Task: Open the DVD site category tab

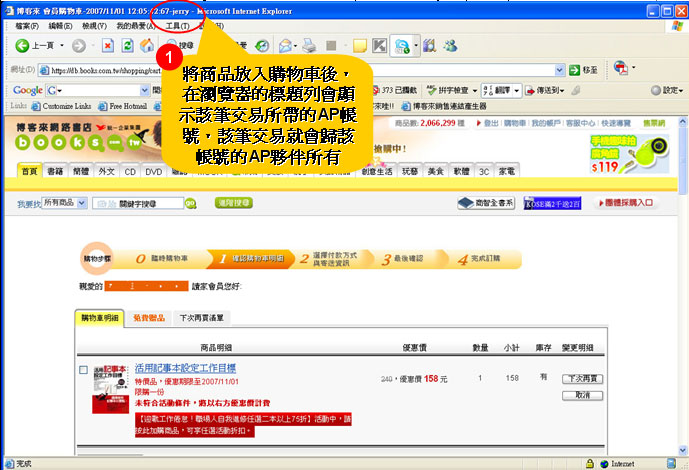Action: click(154, 171)
